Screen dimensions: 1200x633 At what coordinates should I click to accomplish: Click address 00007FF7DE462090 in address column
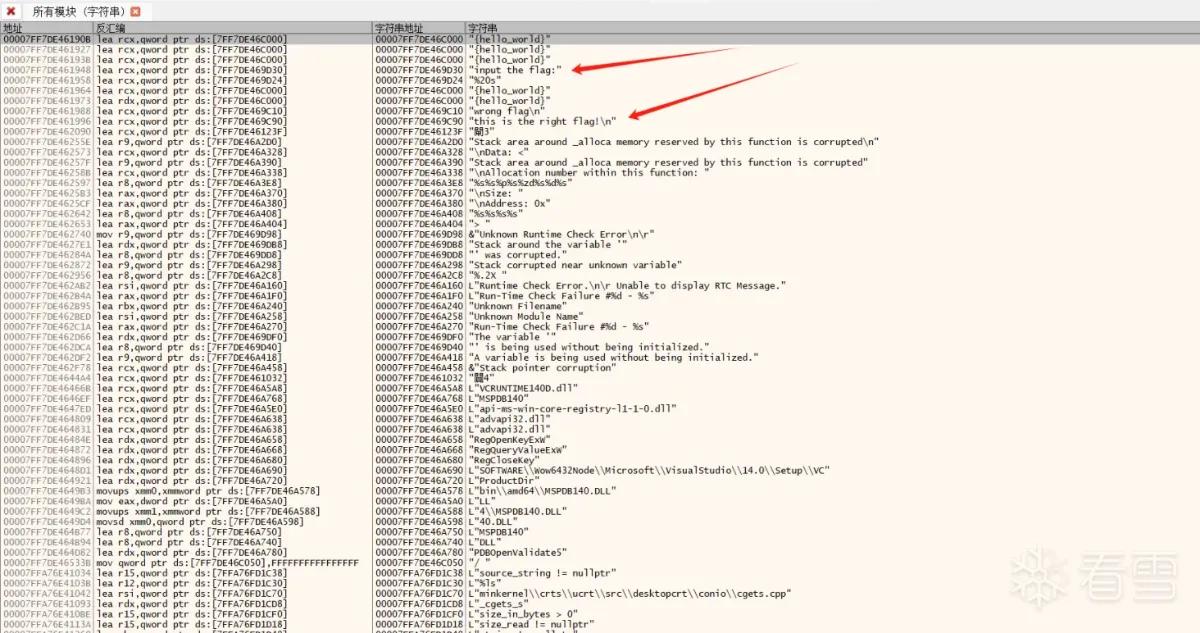pos(47,131)
